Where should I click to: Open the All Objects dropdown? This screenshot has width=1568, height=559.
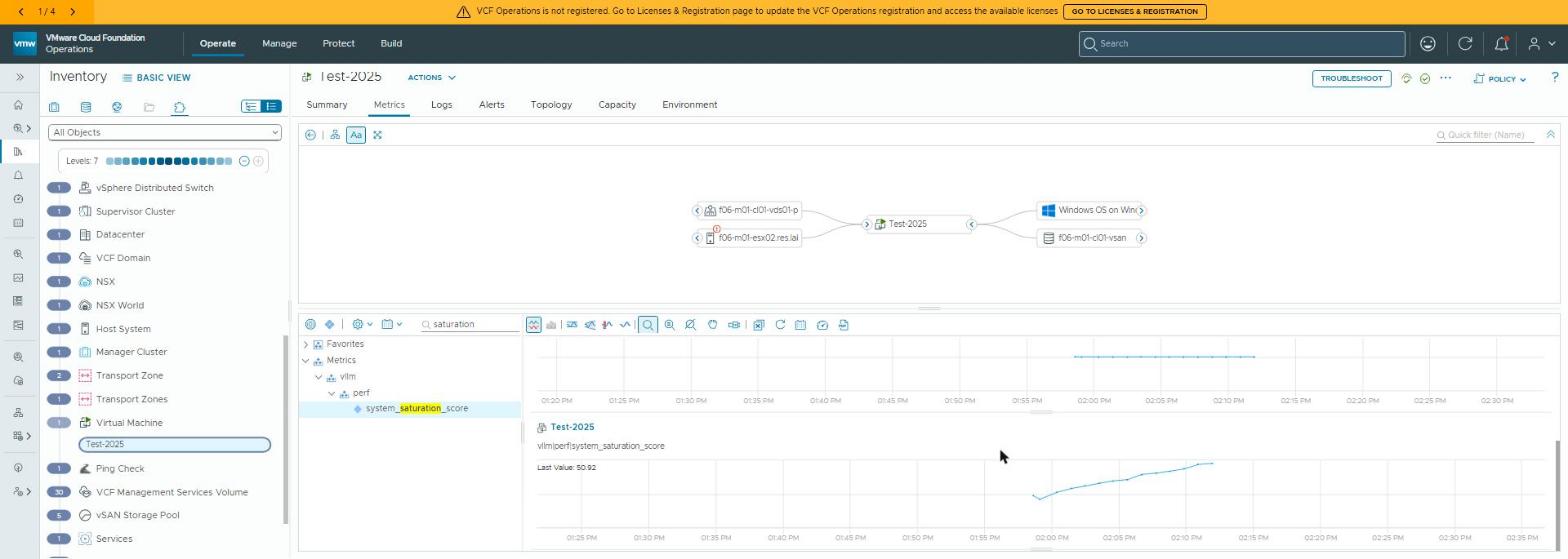coord(165,132)
